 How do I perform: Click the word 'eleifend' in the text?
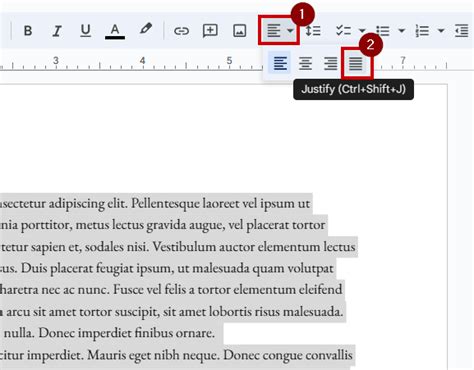point(320,289)
